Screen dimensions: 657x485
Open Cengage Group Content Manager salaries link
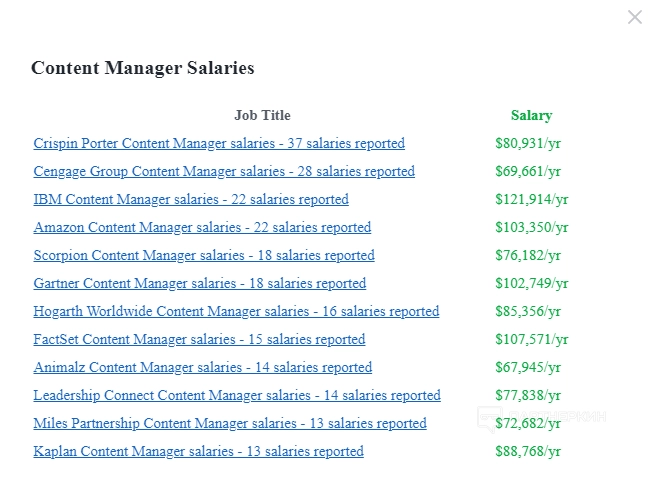coord(224,172)
